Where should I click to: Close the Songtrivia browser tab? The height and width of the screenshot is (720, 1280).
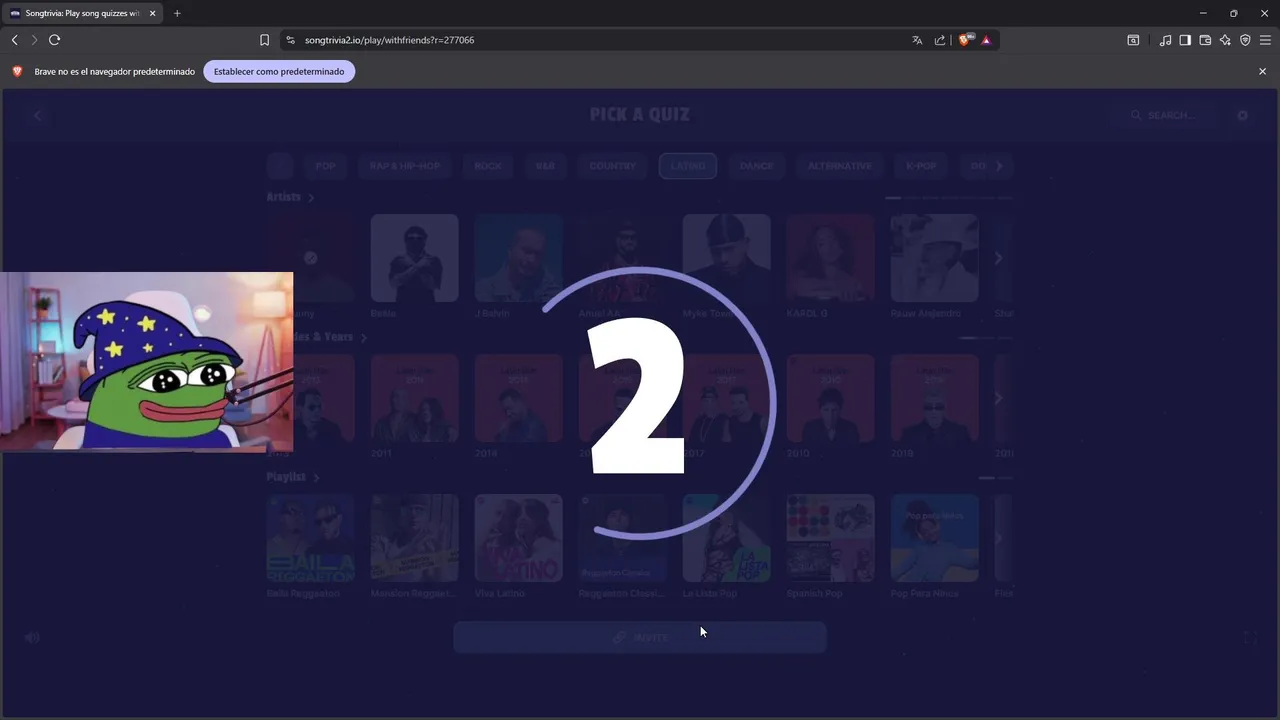(x=152, y=13)
